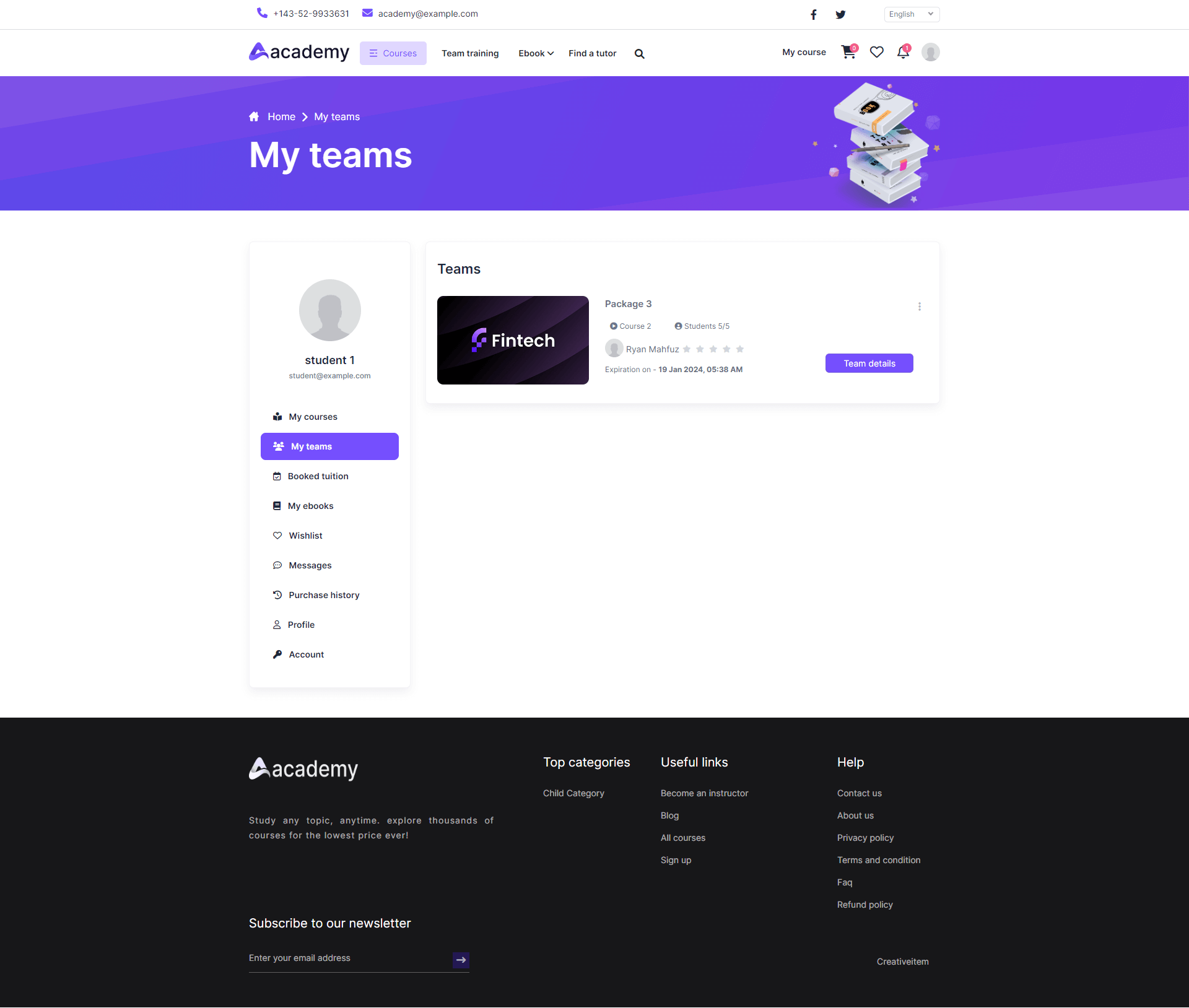Go to Team training page
The image size is (1189, 1008).
tap(470, 53)
